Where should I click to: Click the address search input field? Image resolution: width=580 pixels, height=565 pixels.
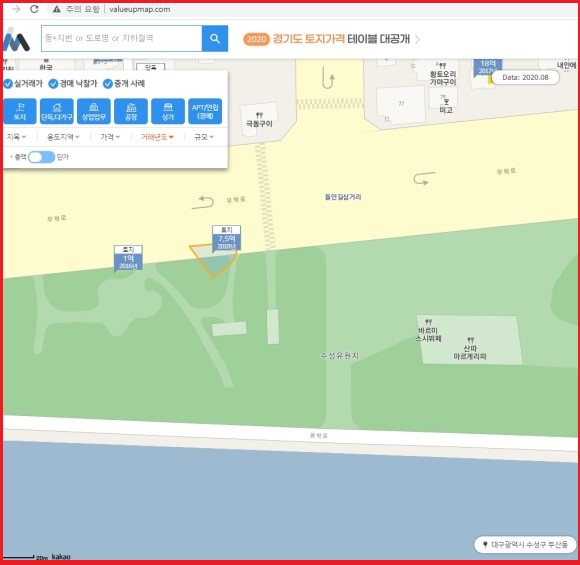(x=122, y=38)
